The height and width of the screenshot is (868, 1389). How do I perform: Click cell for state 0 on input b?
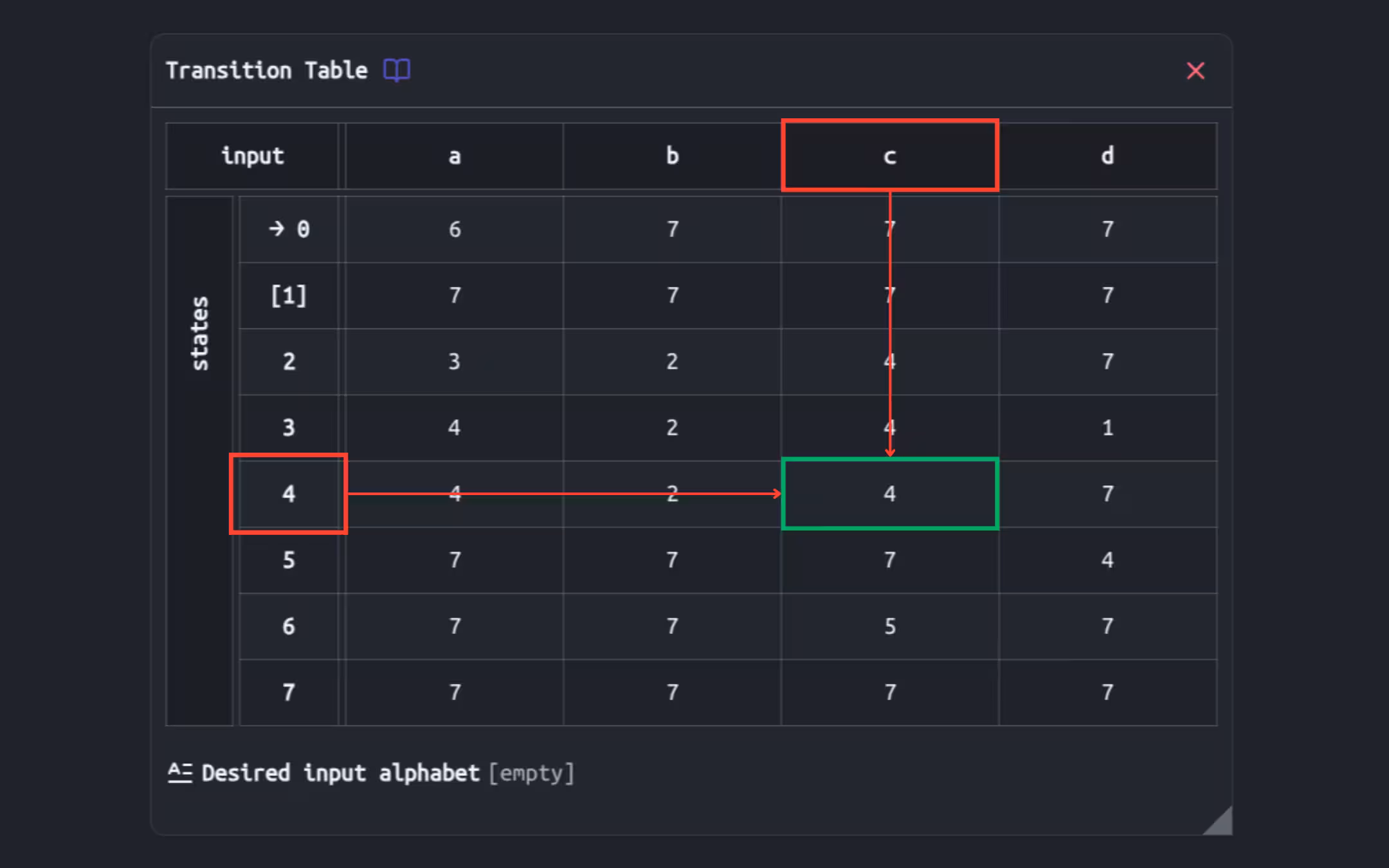tap(672, 229)
